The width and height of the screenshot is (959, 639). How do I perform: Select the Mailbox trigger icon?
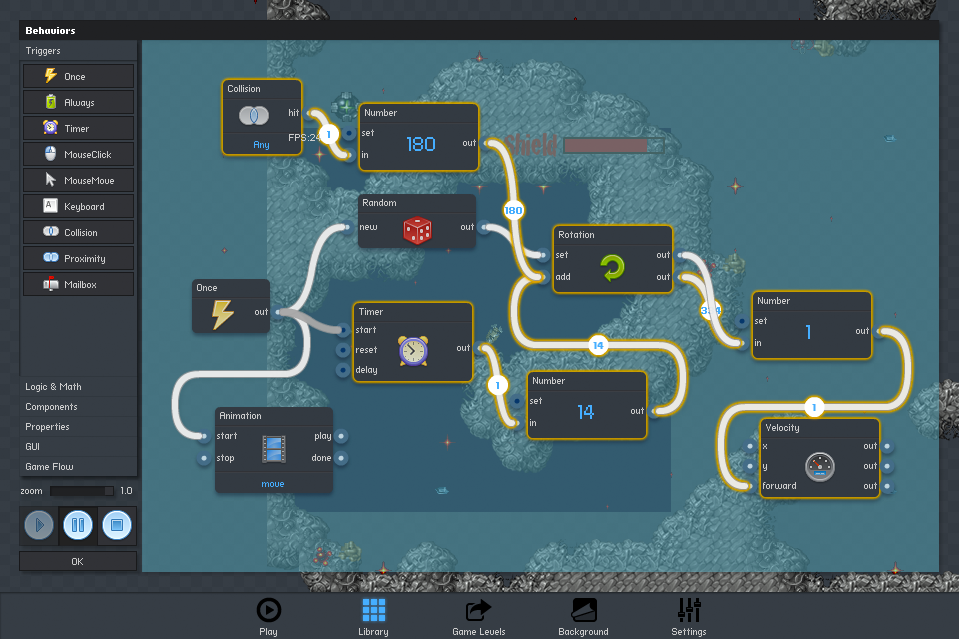[49, 283]
